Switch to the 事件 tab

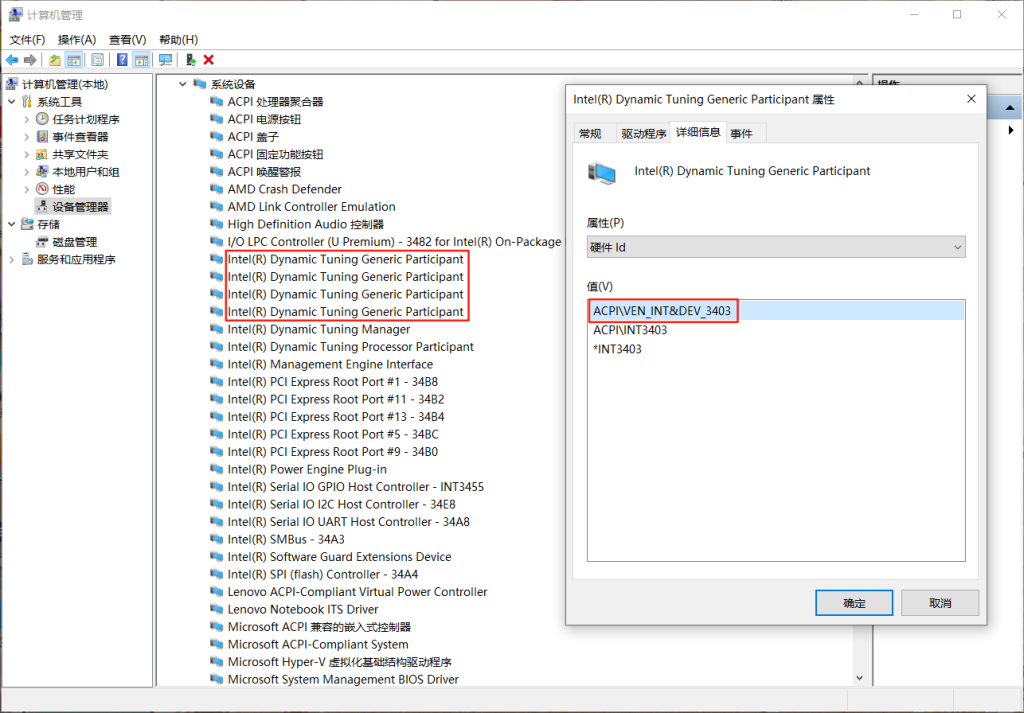pyautogui.click(x=741, y=133)
